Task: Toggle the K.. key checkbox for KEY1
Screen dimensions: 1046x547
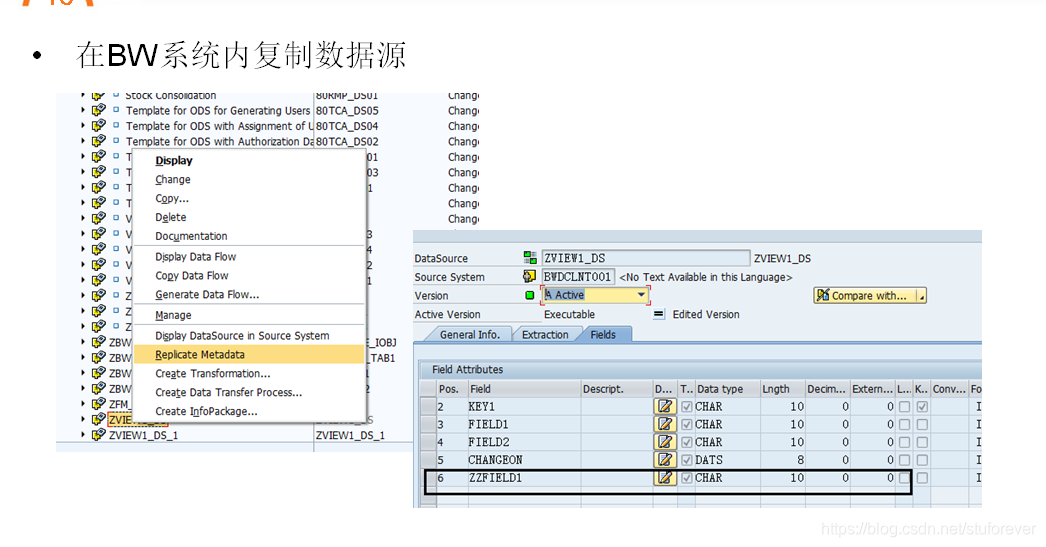Action: tap(922, 406)
